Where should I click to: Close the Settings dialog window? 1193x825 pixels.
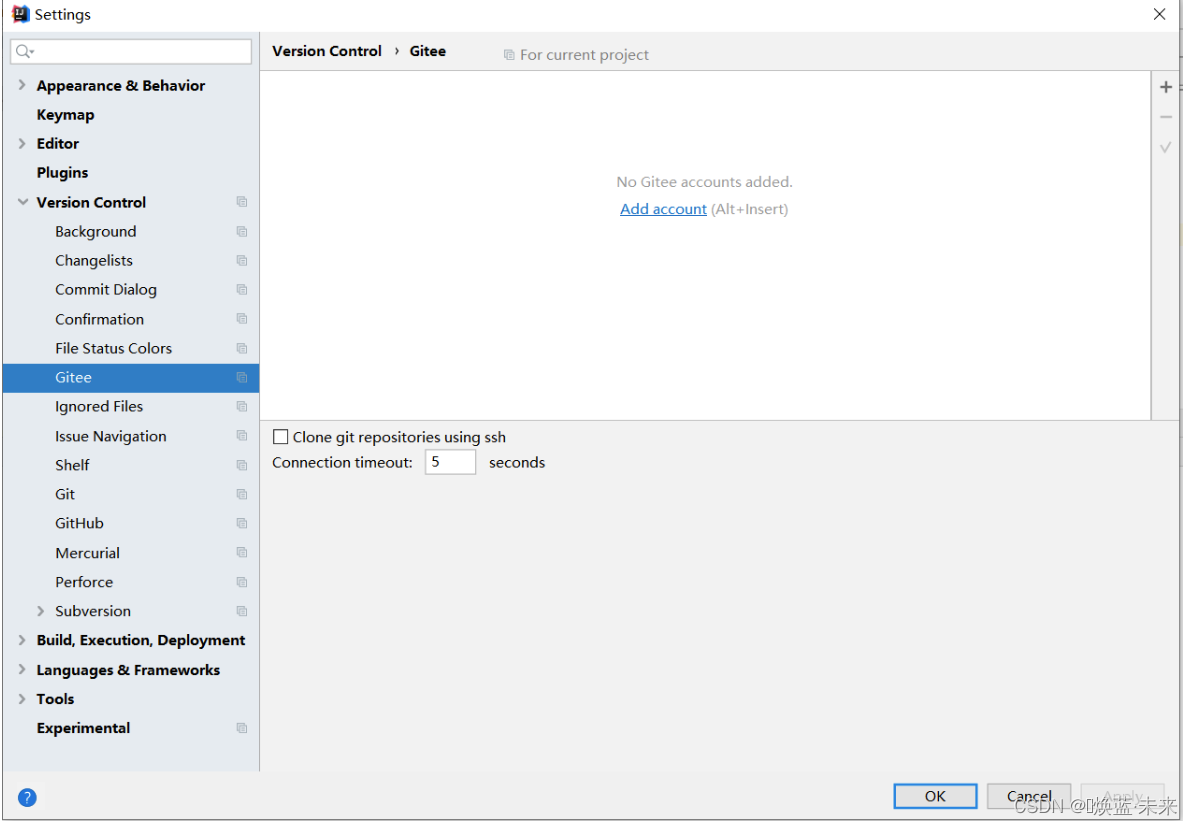pos(1159,14)
